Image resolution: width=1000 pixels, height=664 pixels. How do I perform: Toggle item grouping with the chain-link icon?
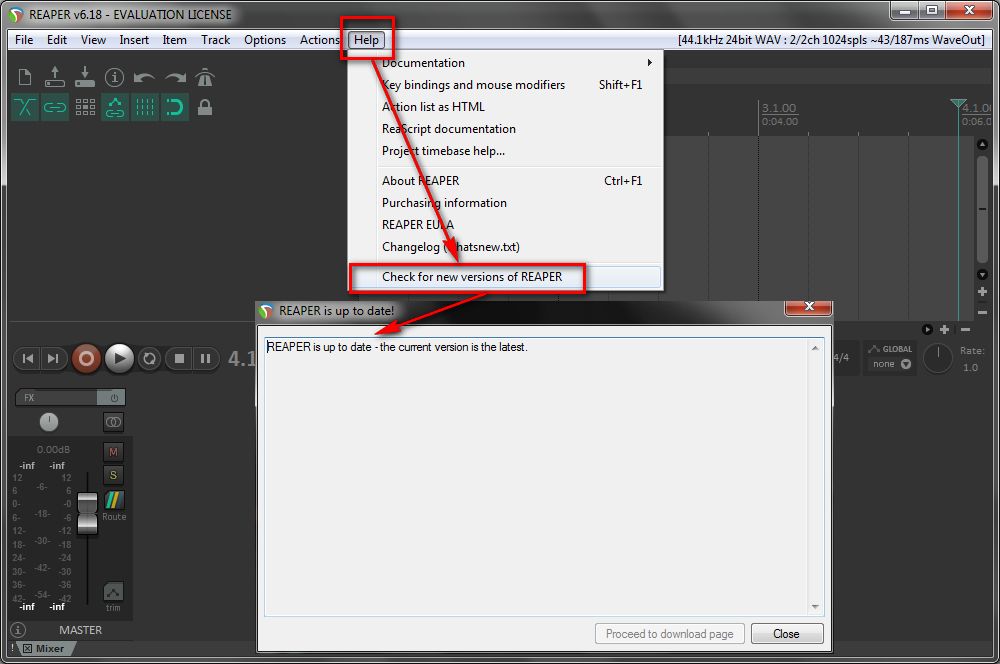pos(55,107)
